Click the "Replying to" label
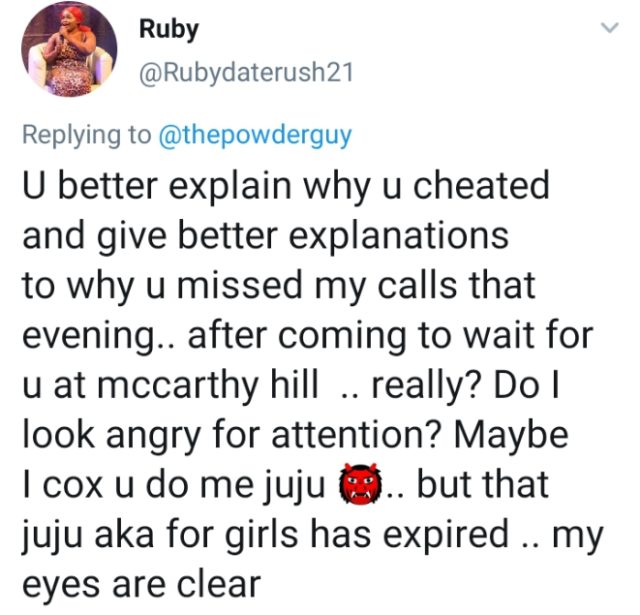This screenshot has height=615, width=640. [86, 135]
